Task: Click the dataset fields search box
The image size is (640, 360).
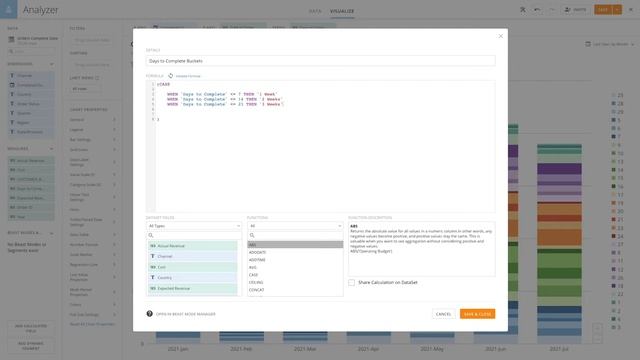Action: [193, 235]
